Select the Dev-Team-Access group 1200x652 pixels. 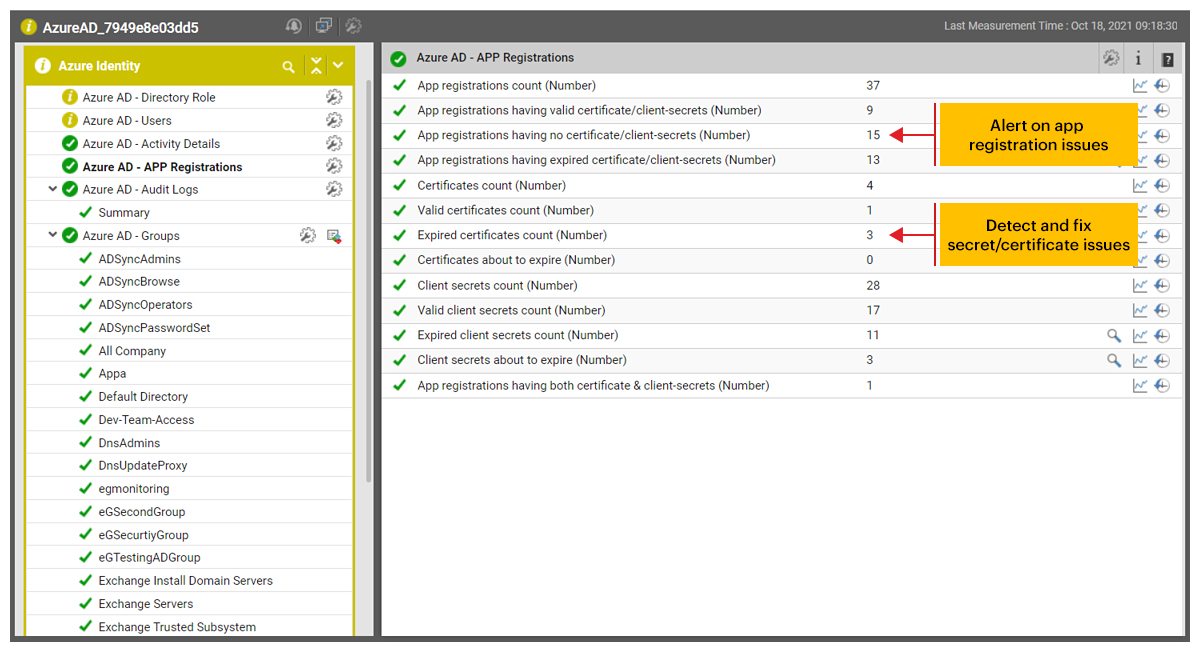tap(146, 420)
